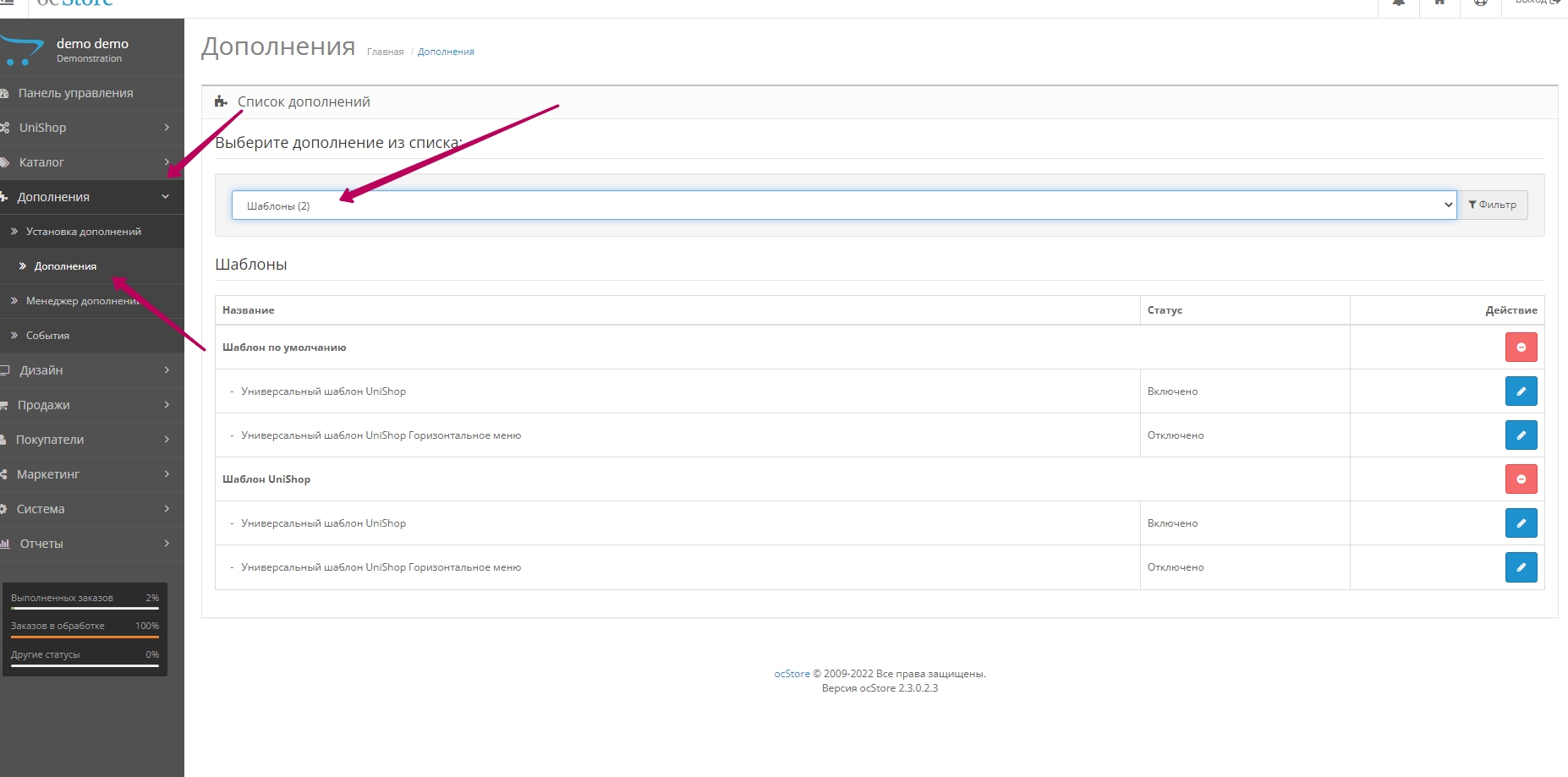The image size is (1568, 777).
Task: Open notifications bell in top bar
Action: 1398,3
